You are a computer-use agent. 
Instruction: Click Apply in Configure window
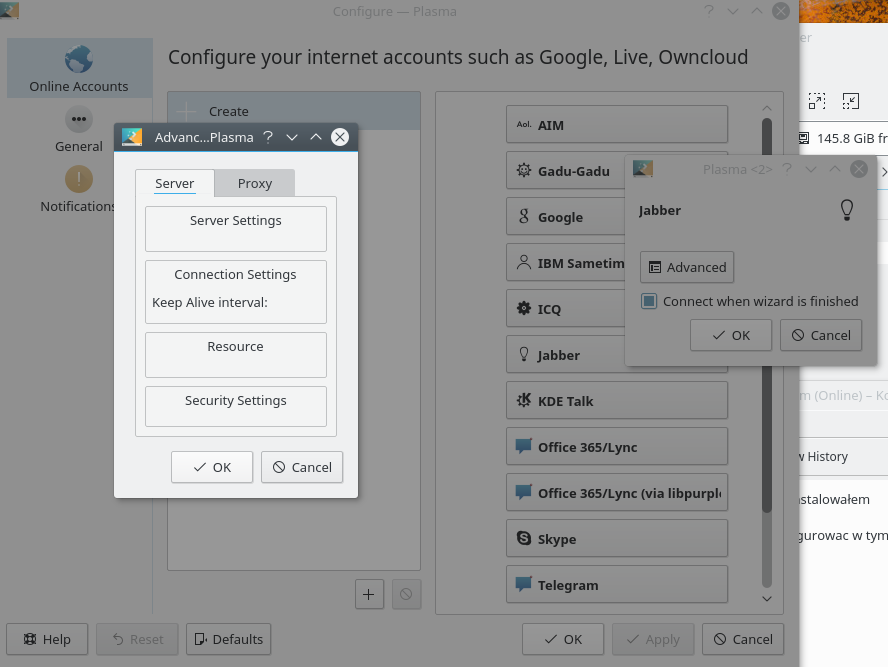pyautogui.click(x=653, y=639)
